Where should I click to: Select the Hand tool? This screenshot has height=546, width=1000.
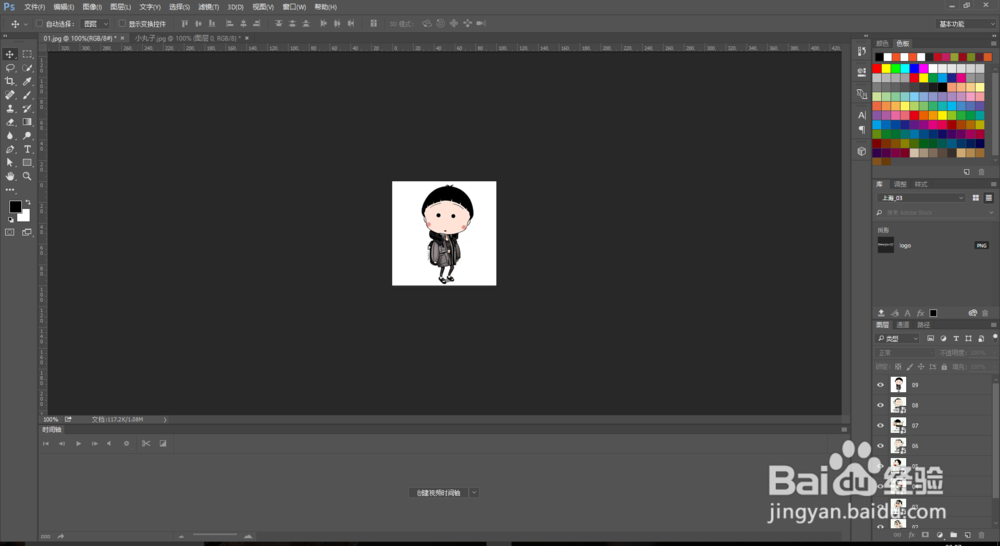click(x=10, y=176)
